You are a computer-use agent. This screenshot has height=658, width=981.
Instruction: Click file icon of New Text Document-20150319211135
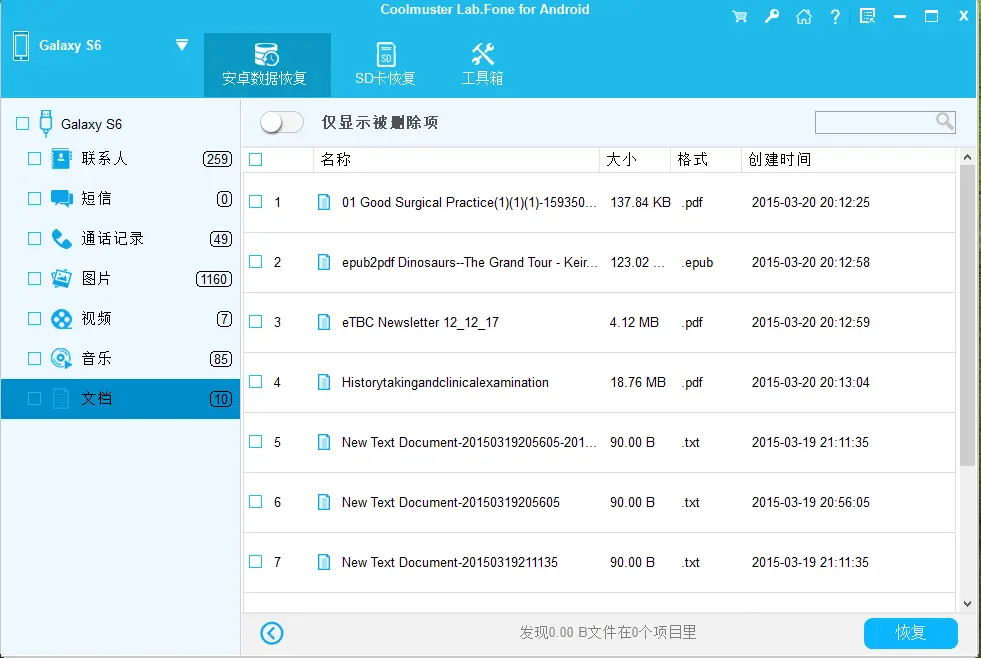coord(324,562)
